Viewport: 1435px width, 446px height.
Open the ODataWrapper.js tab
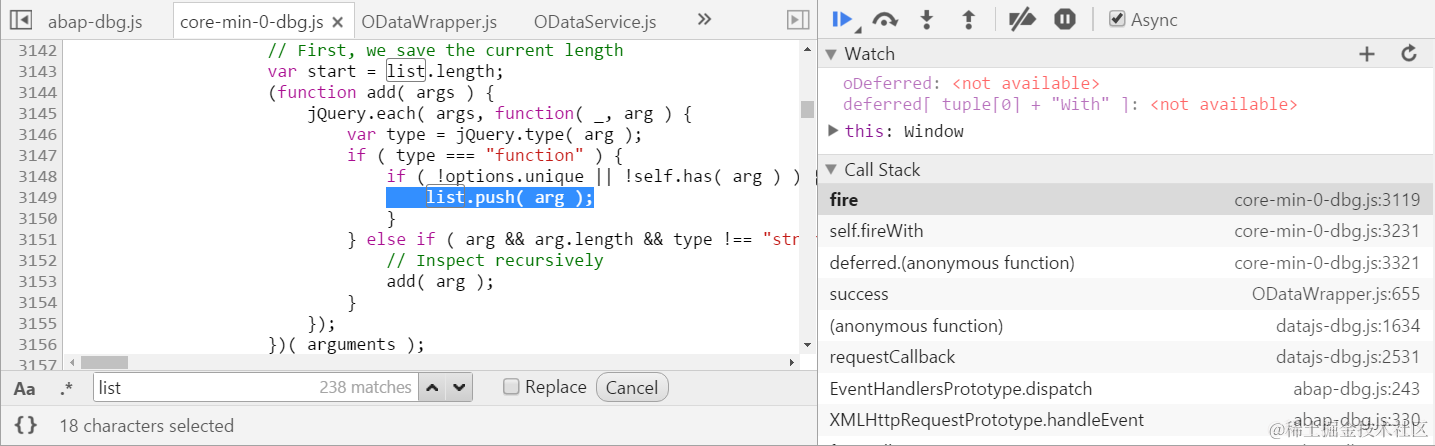pyautogui.click(x=429, y=21)
